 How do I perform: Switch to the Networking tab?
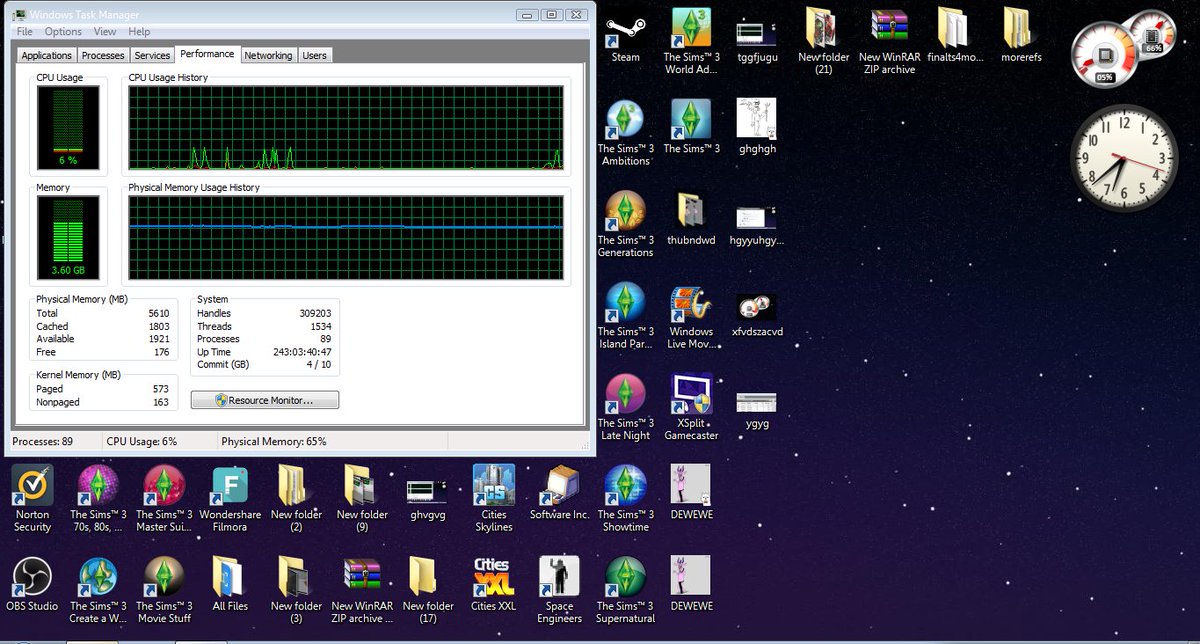[268, 56]
